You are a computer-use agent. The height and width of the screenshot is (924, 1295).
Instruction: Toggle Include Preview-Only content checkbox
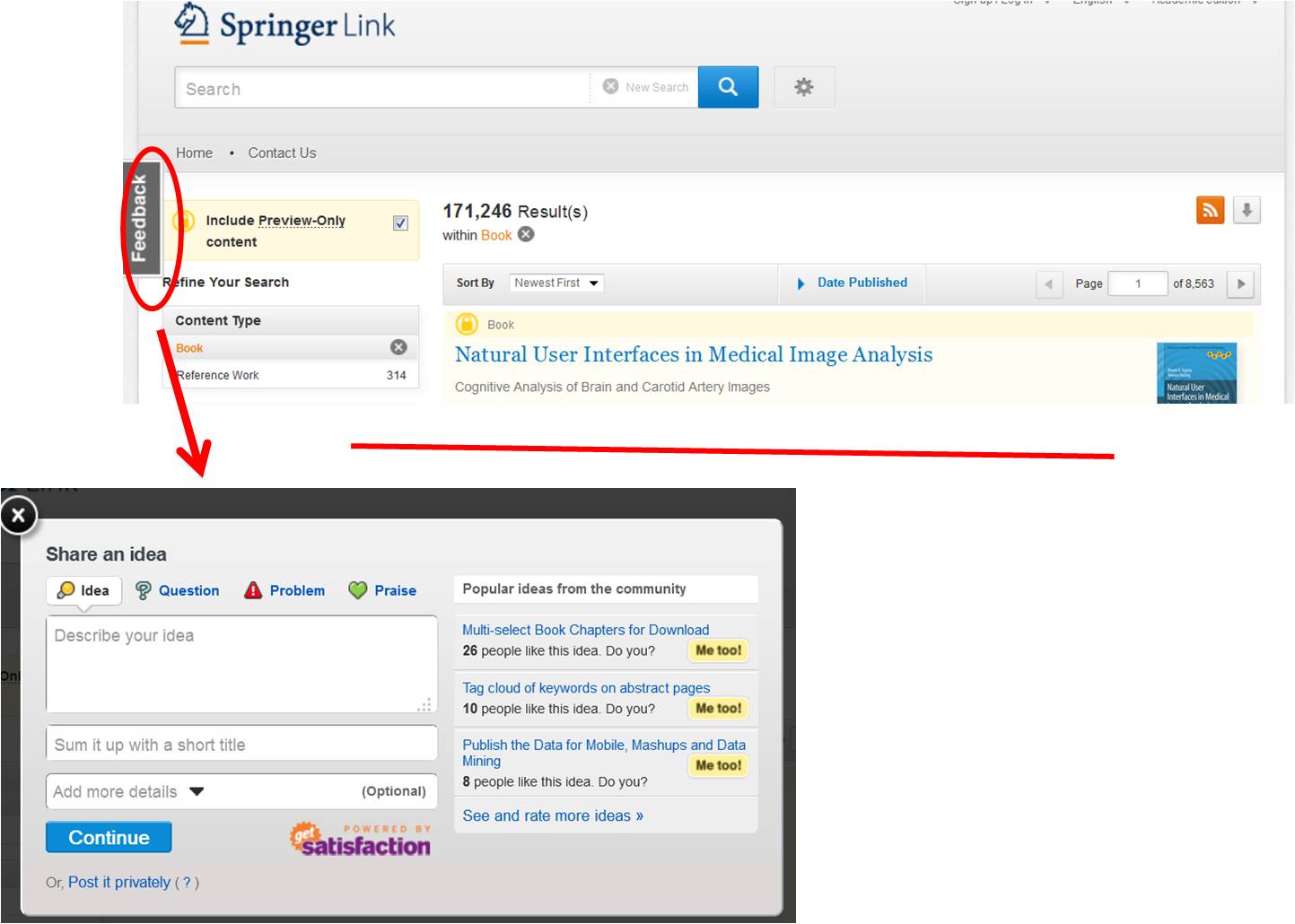400,223
